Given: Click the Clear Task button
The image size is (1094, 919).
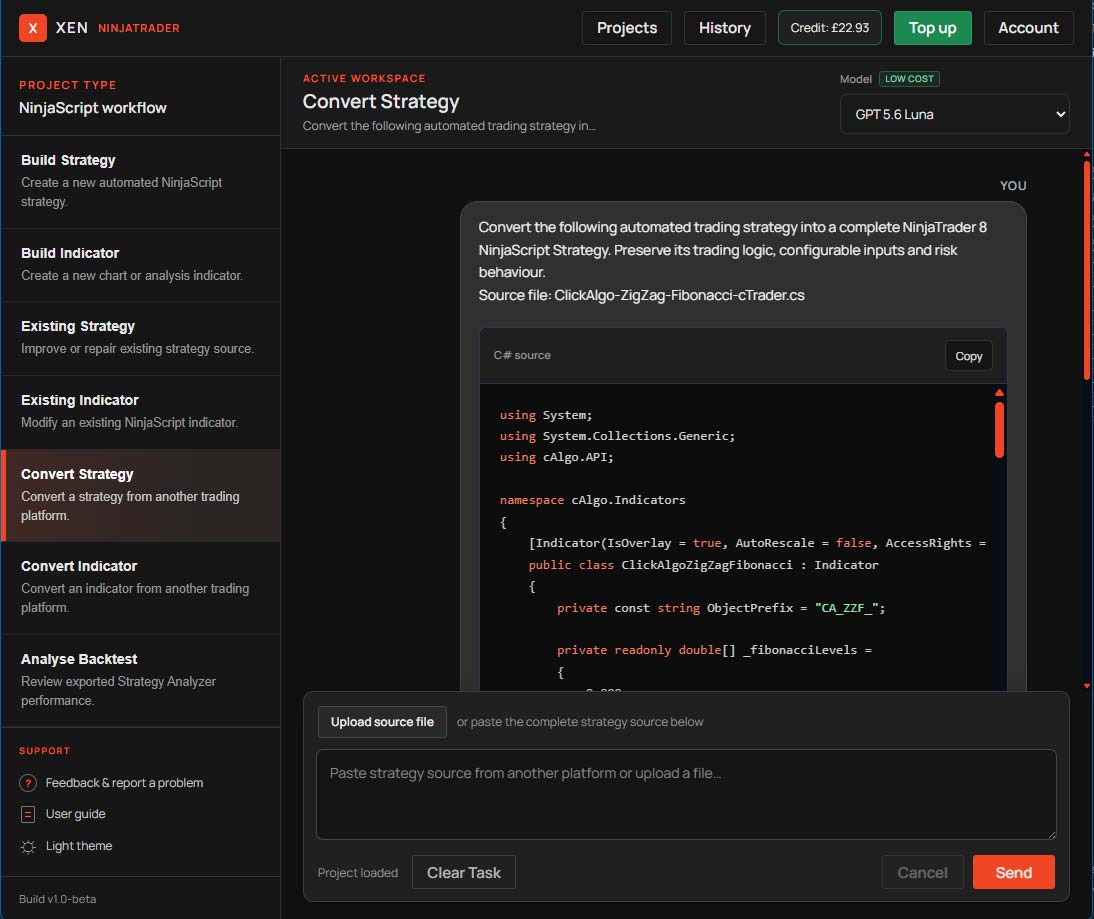Looking at the screenshot, I should click(x=463, y=872).
